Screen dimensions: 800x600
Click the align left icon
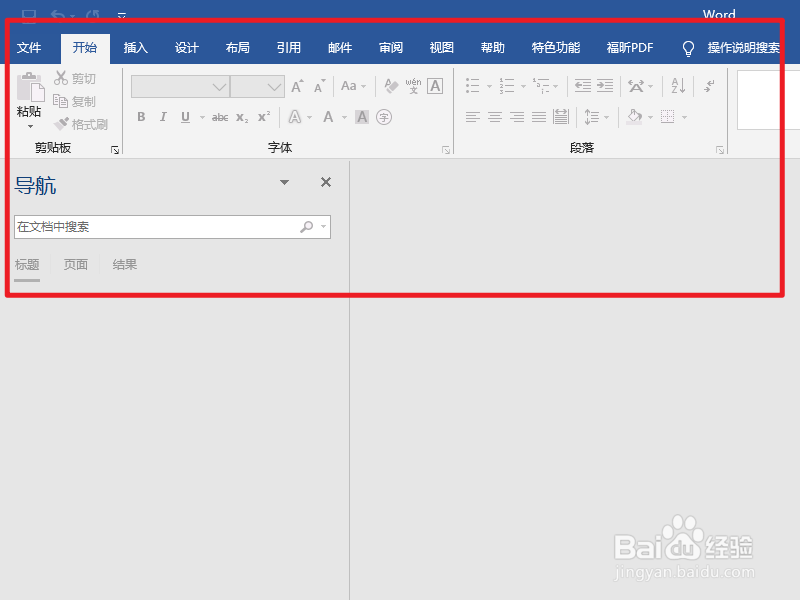point(473,117)
